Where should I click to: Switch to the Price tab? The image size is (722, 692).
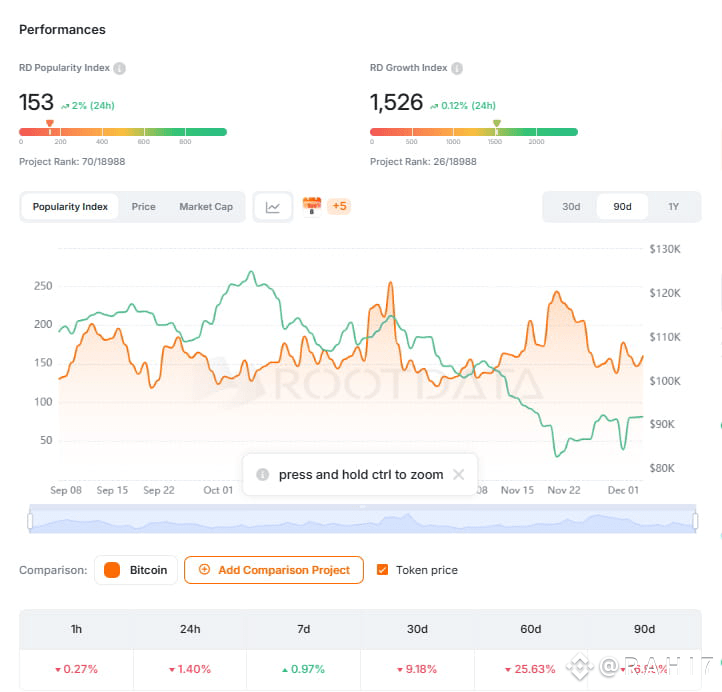click(x=144, y=207)
